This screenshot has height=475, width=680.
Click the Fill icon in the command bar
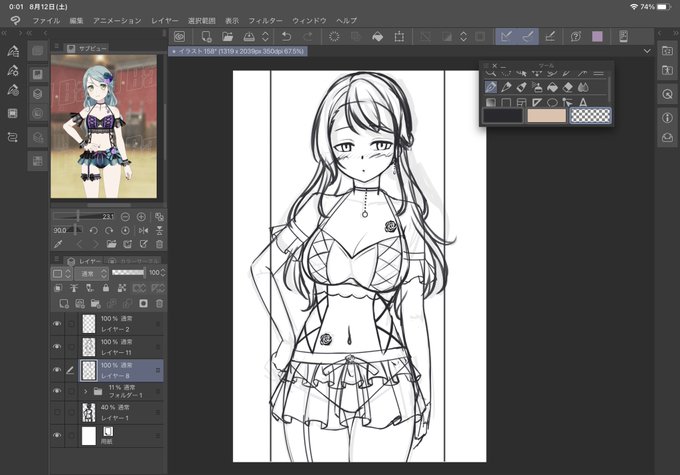coord(378,36)
